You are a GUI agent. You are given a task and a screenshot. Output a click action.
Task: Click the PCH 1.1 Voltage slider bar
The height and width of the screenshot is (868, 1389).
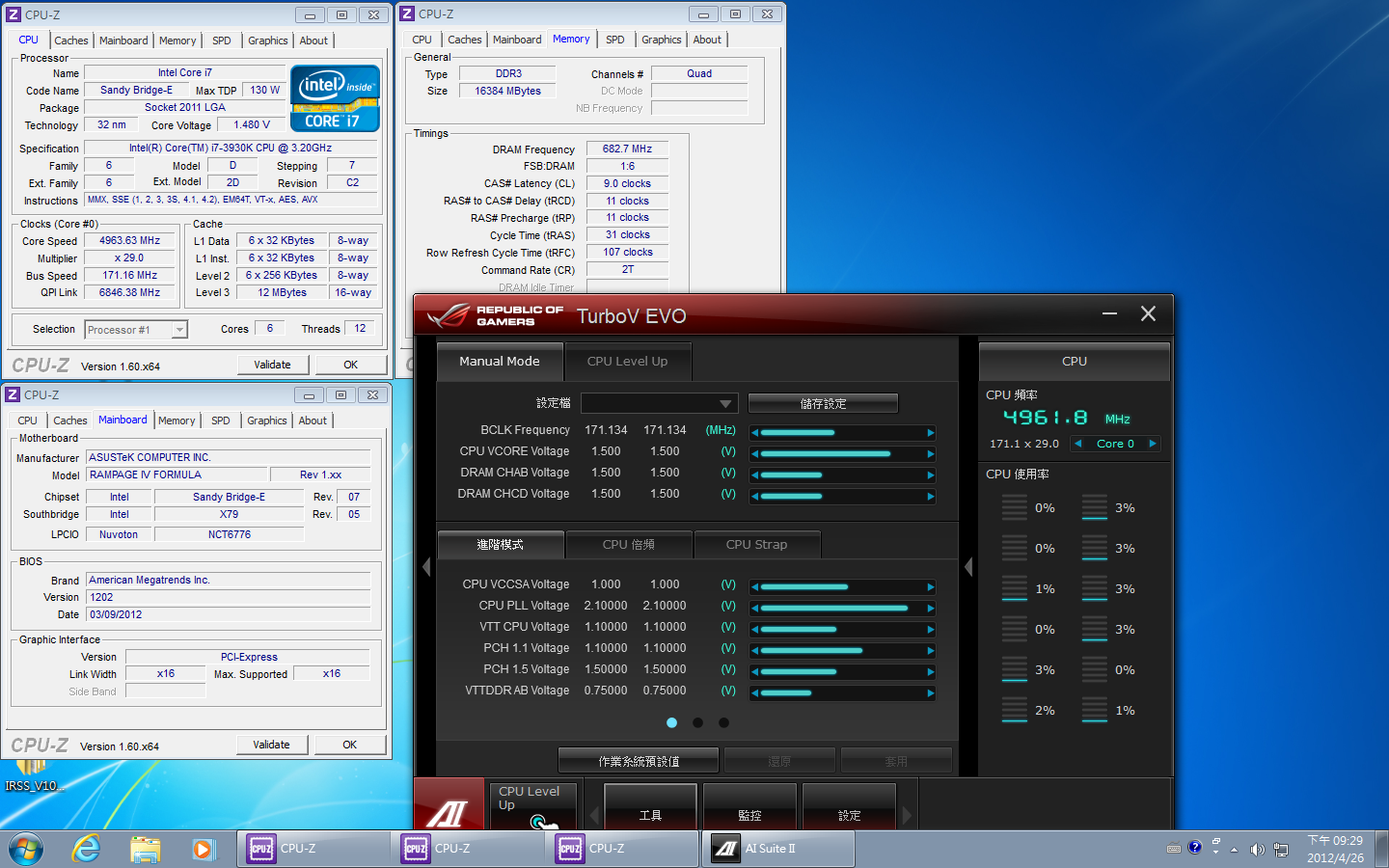click(x=843, y=651)
